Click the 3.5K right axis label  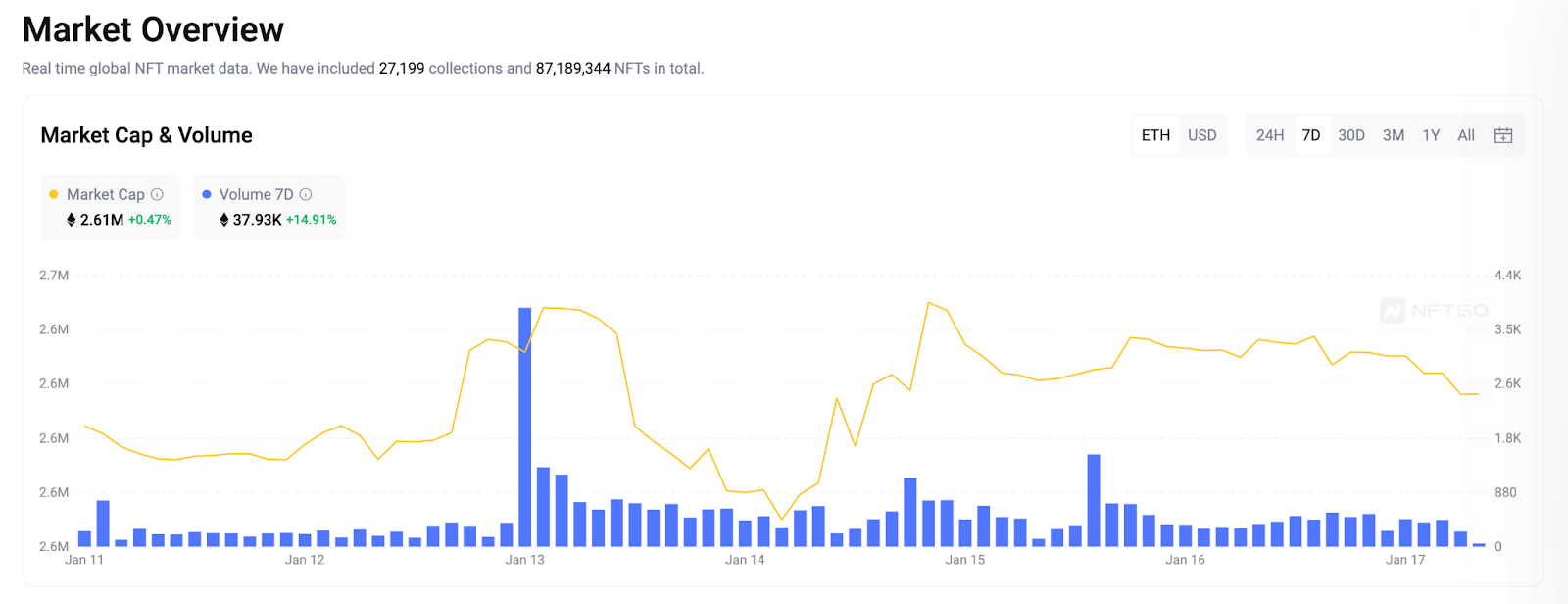pyautogui.click(x=1507, y=329)
